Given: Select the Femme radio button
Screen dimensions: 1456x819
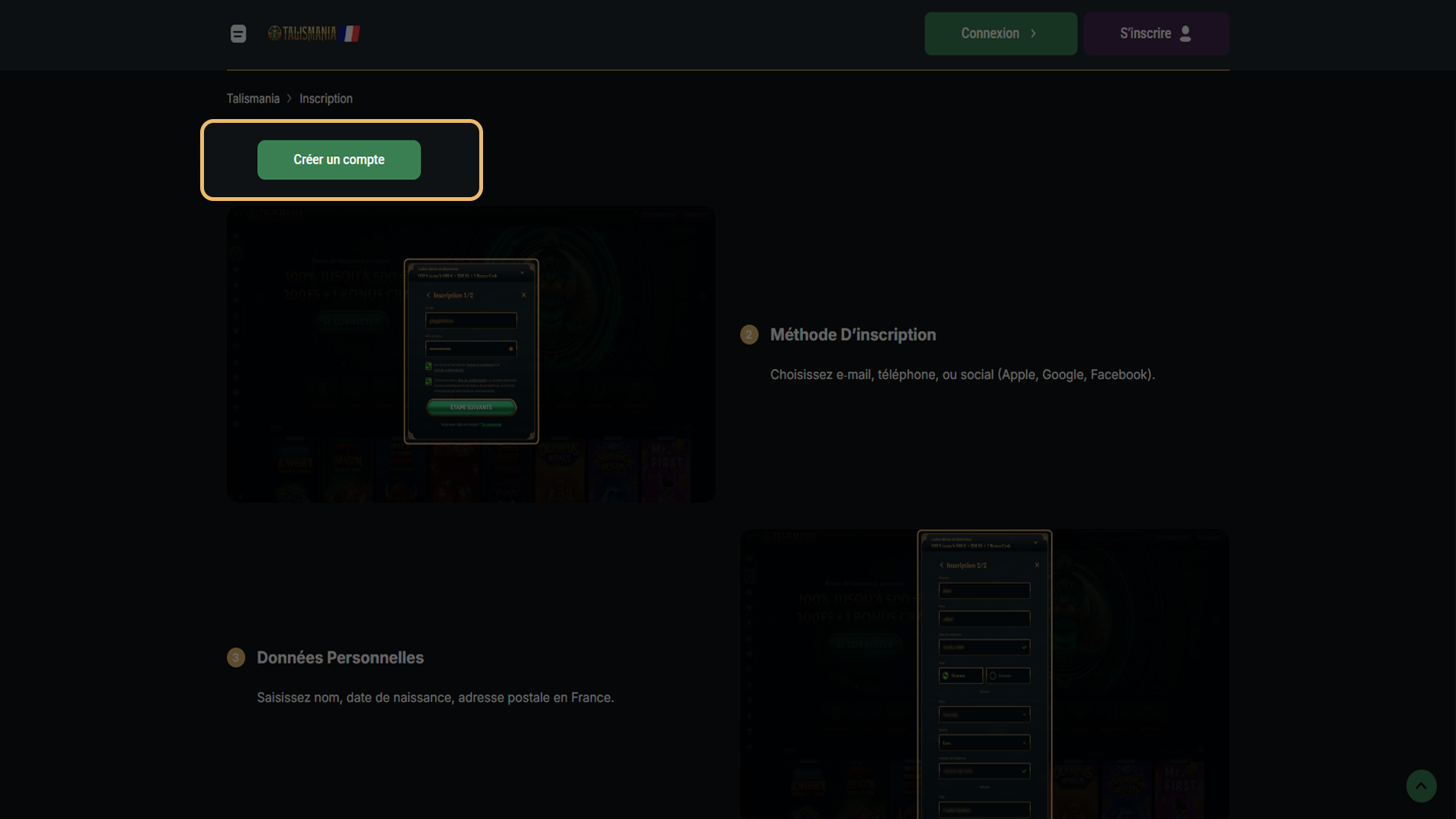Looking at the screenshot, I should click(992, 676).
